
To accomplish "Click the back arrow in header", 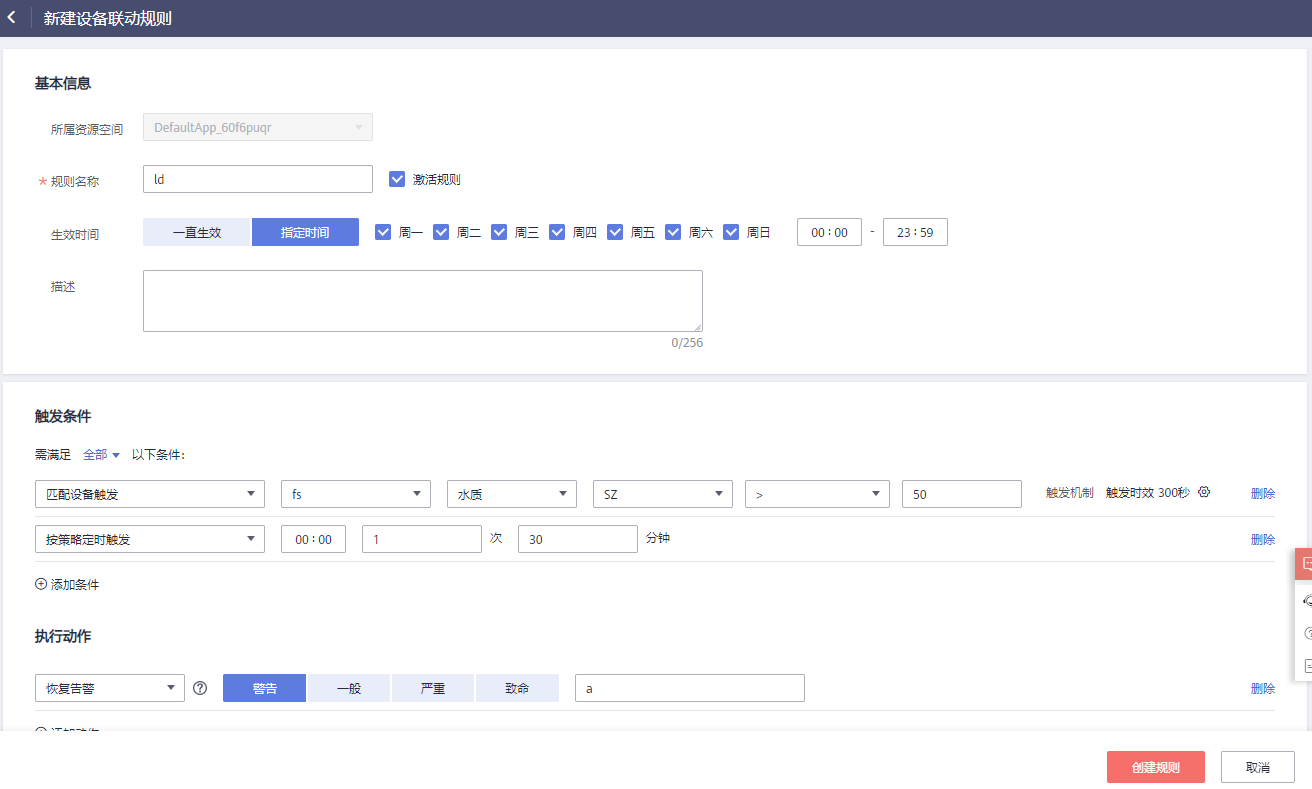I will [x=12, y=18].
